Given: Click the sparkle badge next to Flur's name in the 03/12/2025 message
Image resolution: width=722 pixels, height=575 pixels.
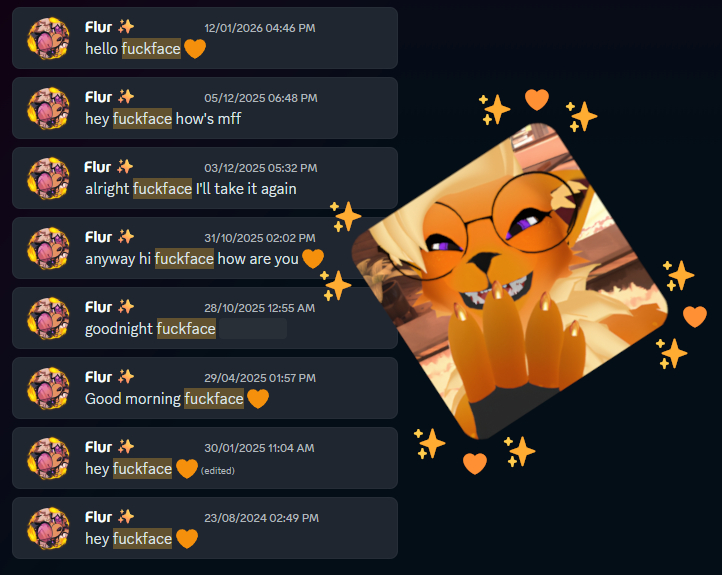Looking at the screenshot, I should click(x=125, y=167).
